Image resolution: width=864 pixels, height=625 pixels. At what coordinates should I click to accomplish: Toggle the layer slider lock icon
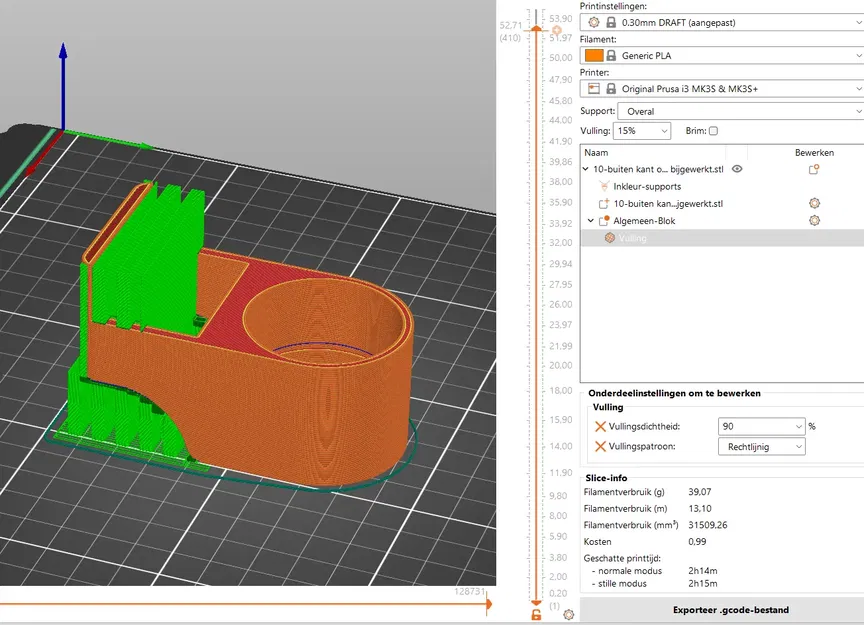(x=536, y=615)
